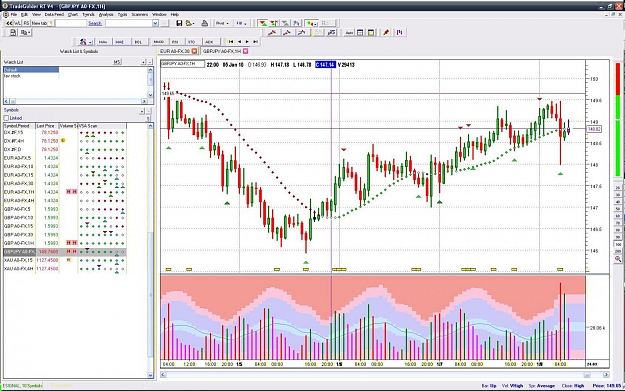Click the Last Price column header
Viewport: 625px width, 391px height.
click(47, 126)
